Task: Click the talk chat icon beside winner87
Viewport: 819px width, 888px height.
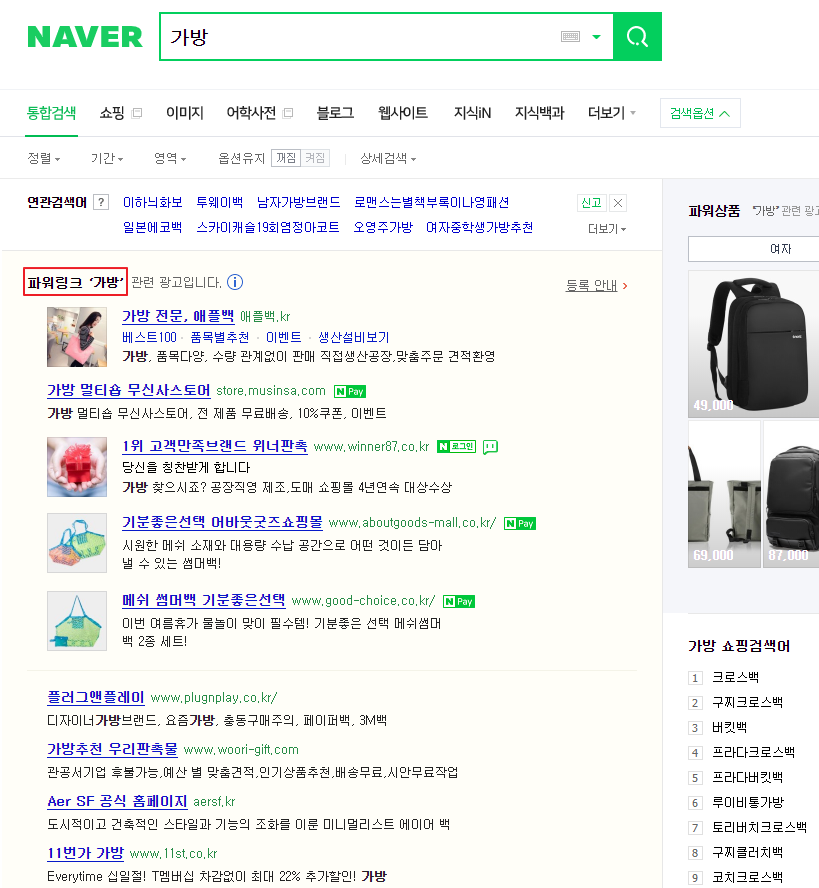Action: coord(490,447)
